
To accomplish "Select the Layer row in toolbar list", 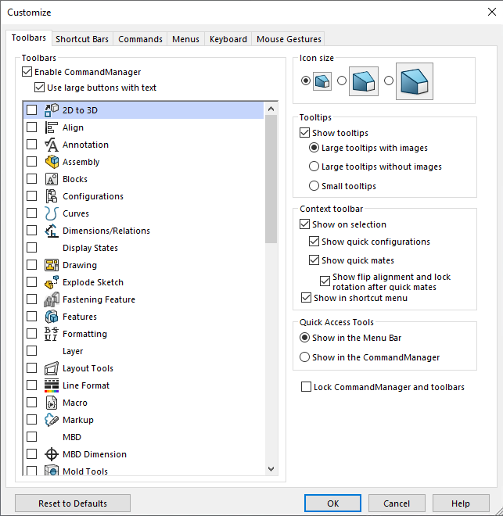I will point(144,351).
